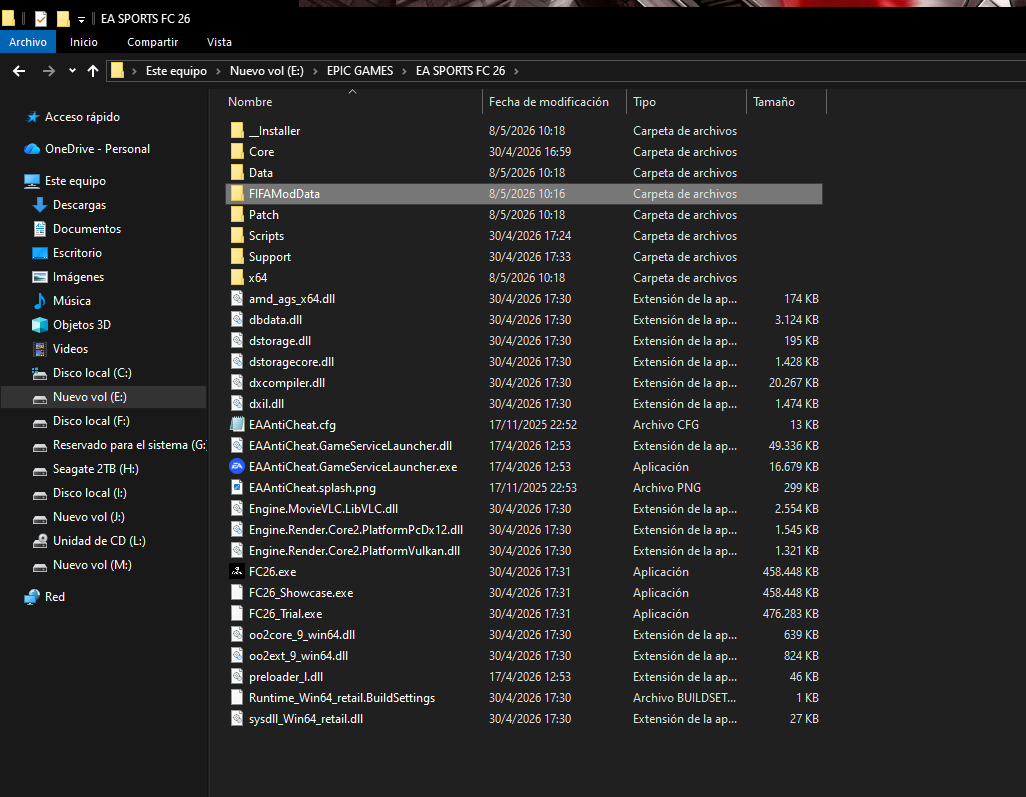Click Unidad de CD (L:) drive icon
1026x797 pixels.
point(40,541)
